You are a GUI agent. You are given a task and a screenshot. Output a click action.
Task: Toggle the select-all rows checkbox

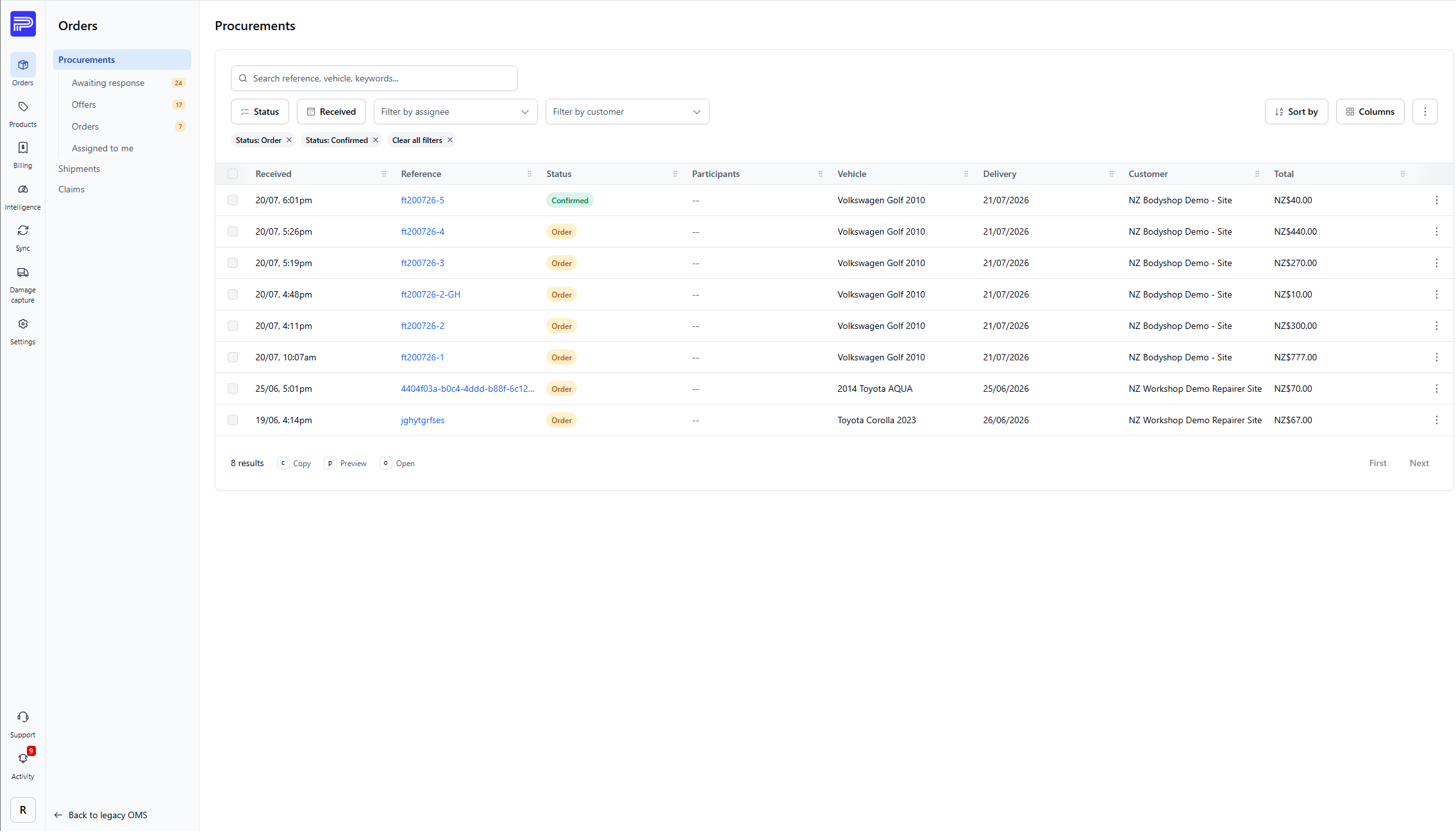[233, 174]
